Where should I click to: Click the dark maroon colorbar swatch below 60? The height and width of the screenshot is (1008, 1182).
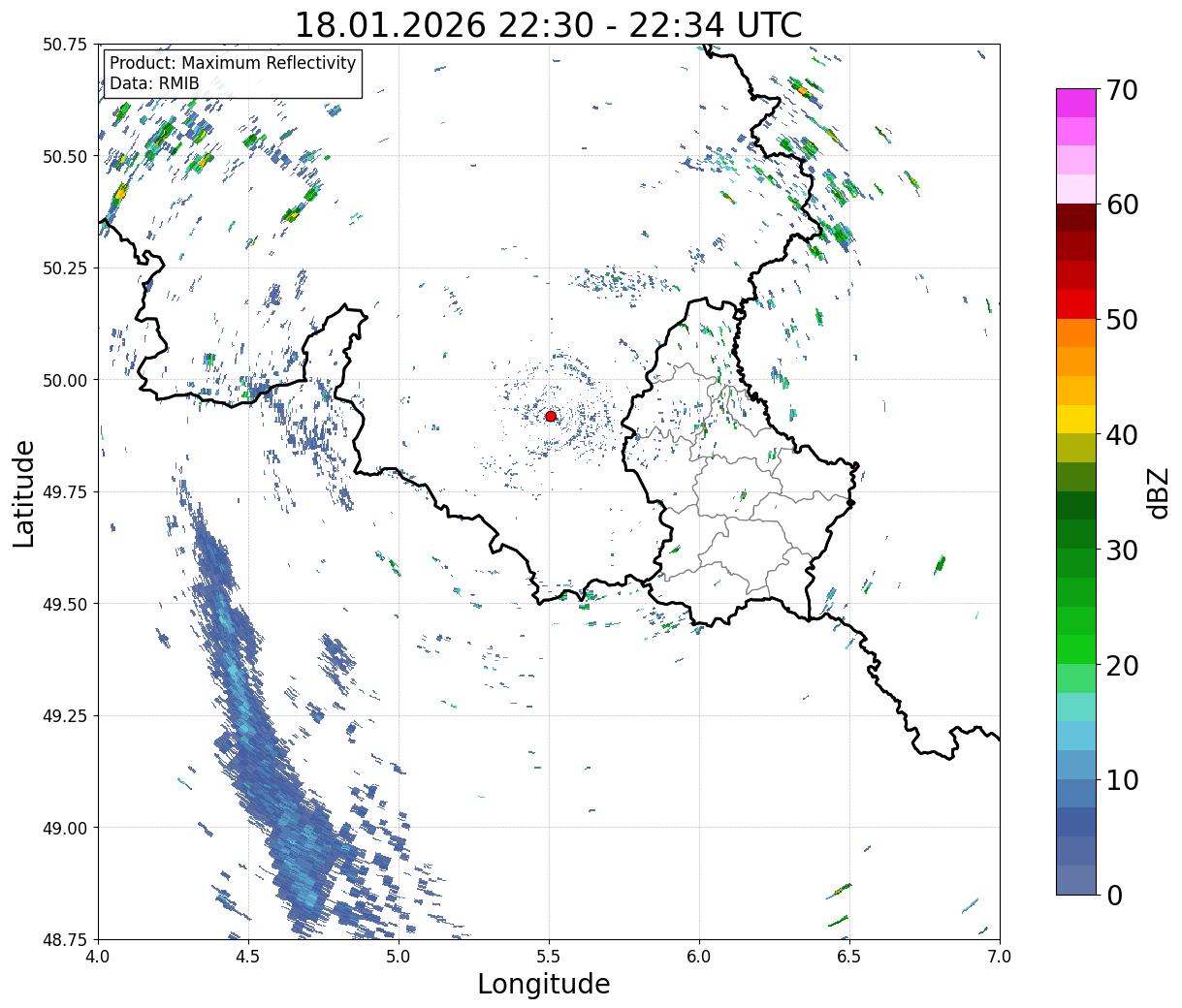1076,218
